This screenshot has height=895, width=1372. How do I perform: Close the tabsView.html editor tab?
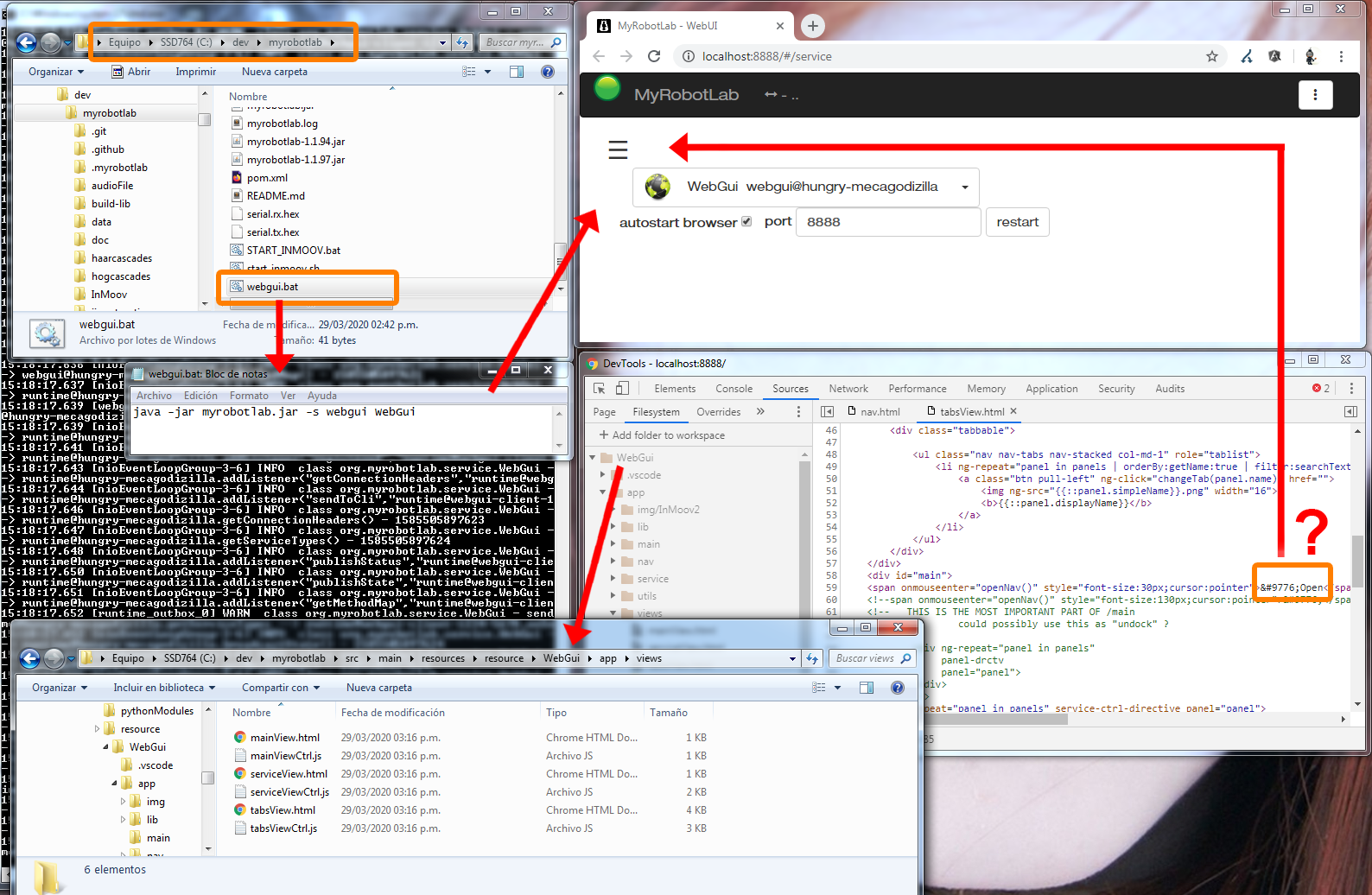tap(1013, 411)
